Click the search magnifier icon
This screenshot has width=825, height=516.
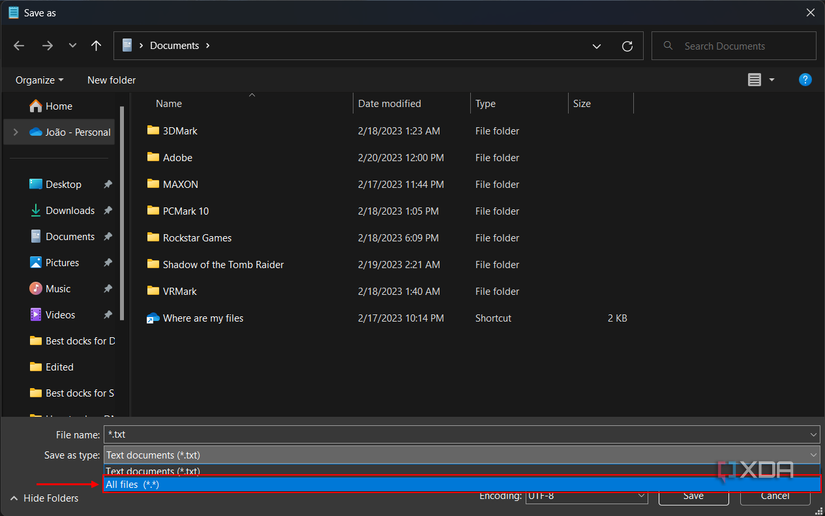(x=668, y=46)
